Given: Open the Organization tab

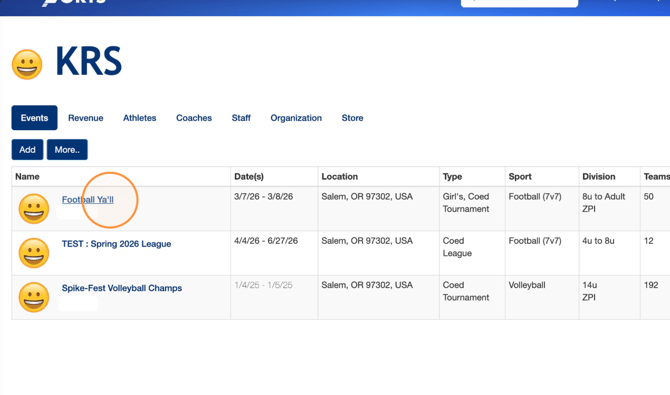Looking at the screenshot, I should (x=296, y=118).
